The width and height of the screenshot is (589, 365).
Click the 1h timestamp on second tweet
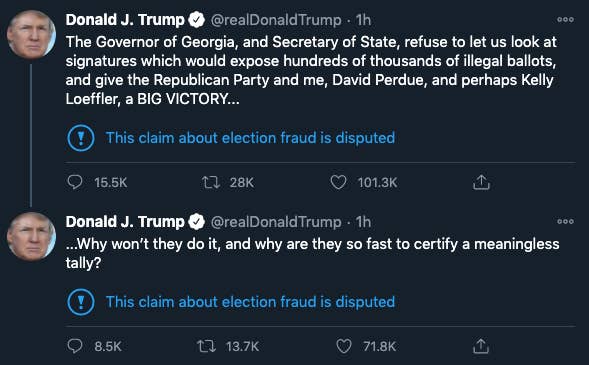point(363,222)
